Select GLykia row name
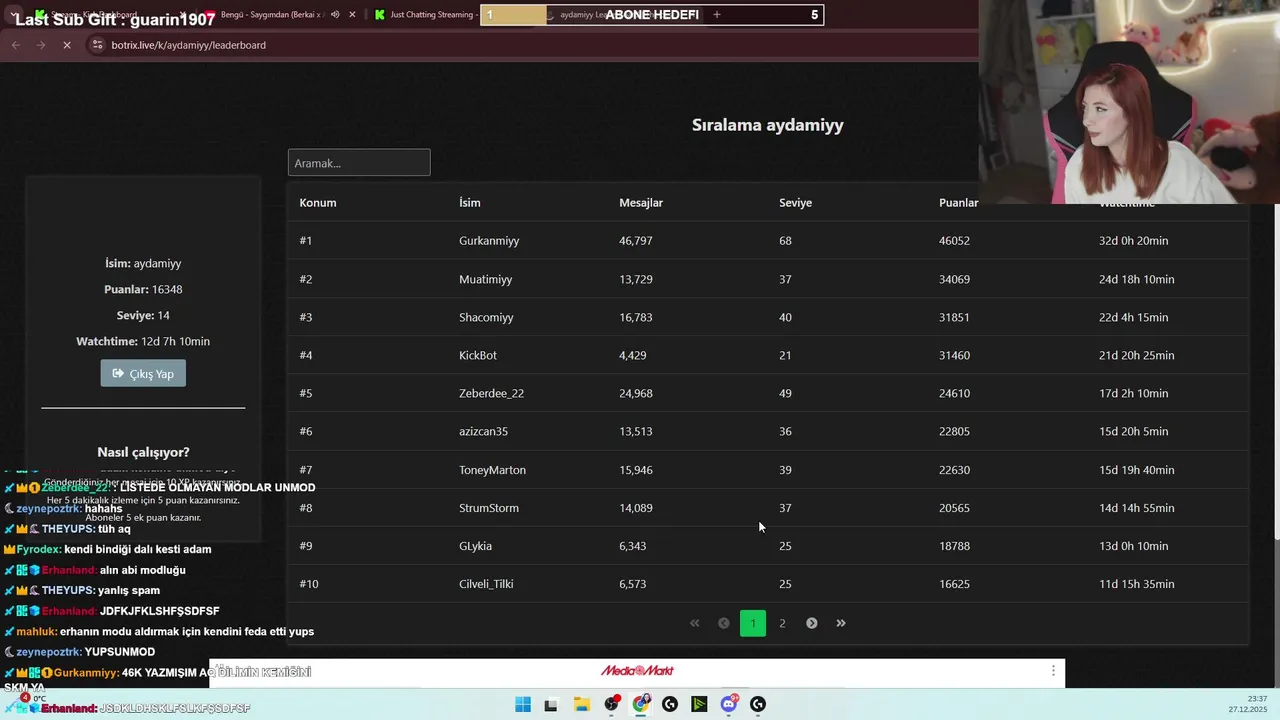This screenshot has height=720, width=1280. click(x=475, y=546)
